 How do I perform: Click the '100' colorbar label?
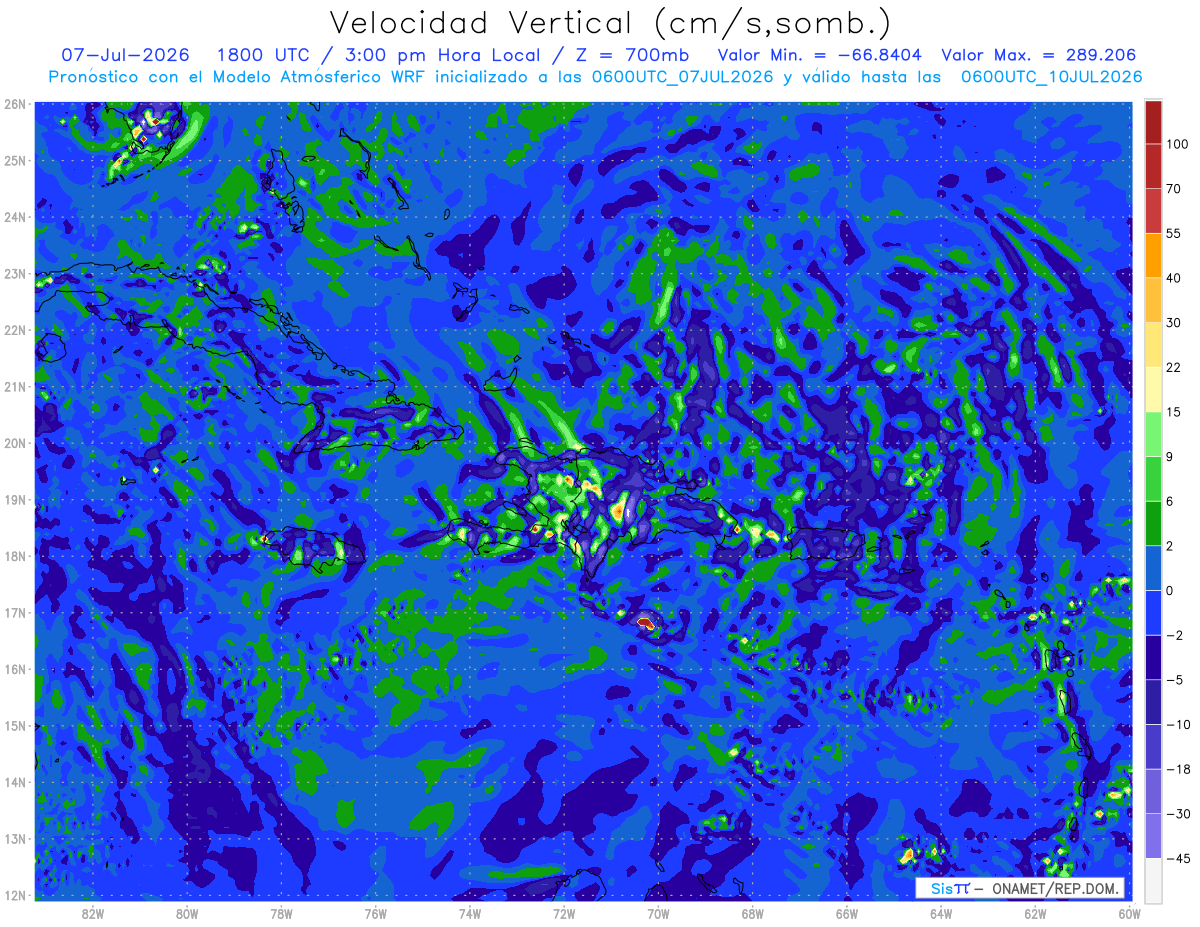1177,144
